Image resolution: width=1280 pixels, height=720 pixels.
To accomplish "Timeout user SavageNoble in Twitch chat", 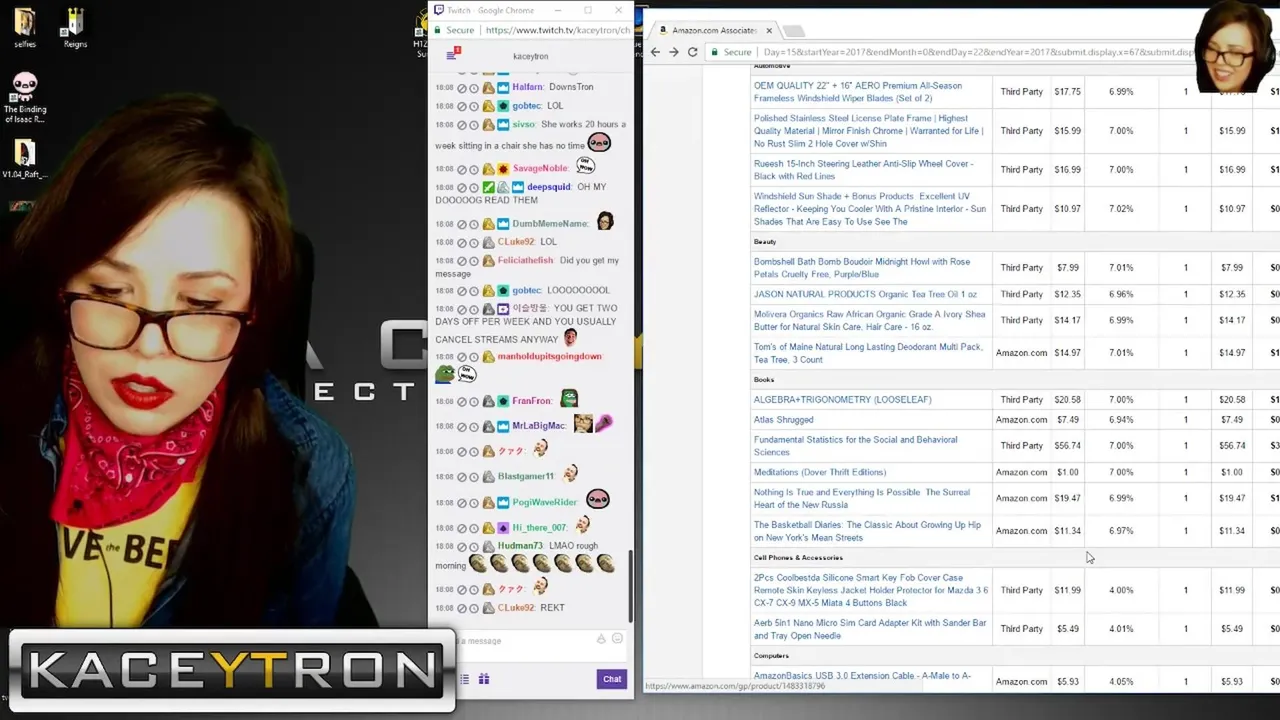I will coord(474,169).
